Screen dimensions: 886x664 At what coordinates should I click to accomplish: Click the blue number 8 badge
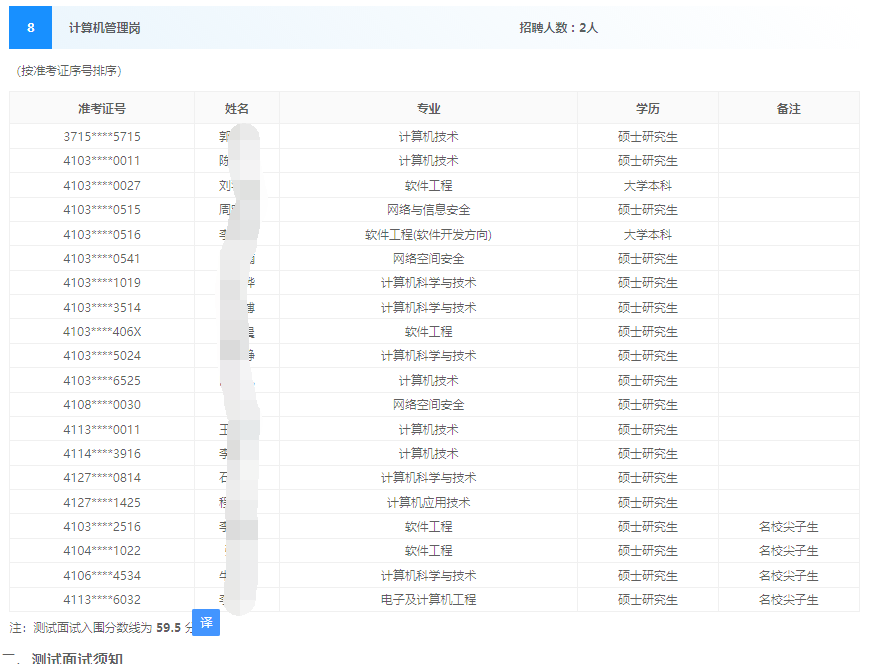click(x=30, y=28)
